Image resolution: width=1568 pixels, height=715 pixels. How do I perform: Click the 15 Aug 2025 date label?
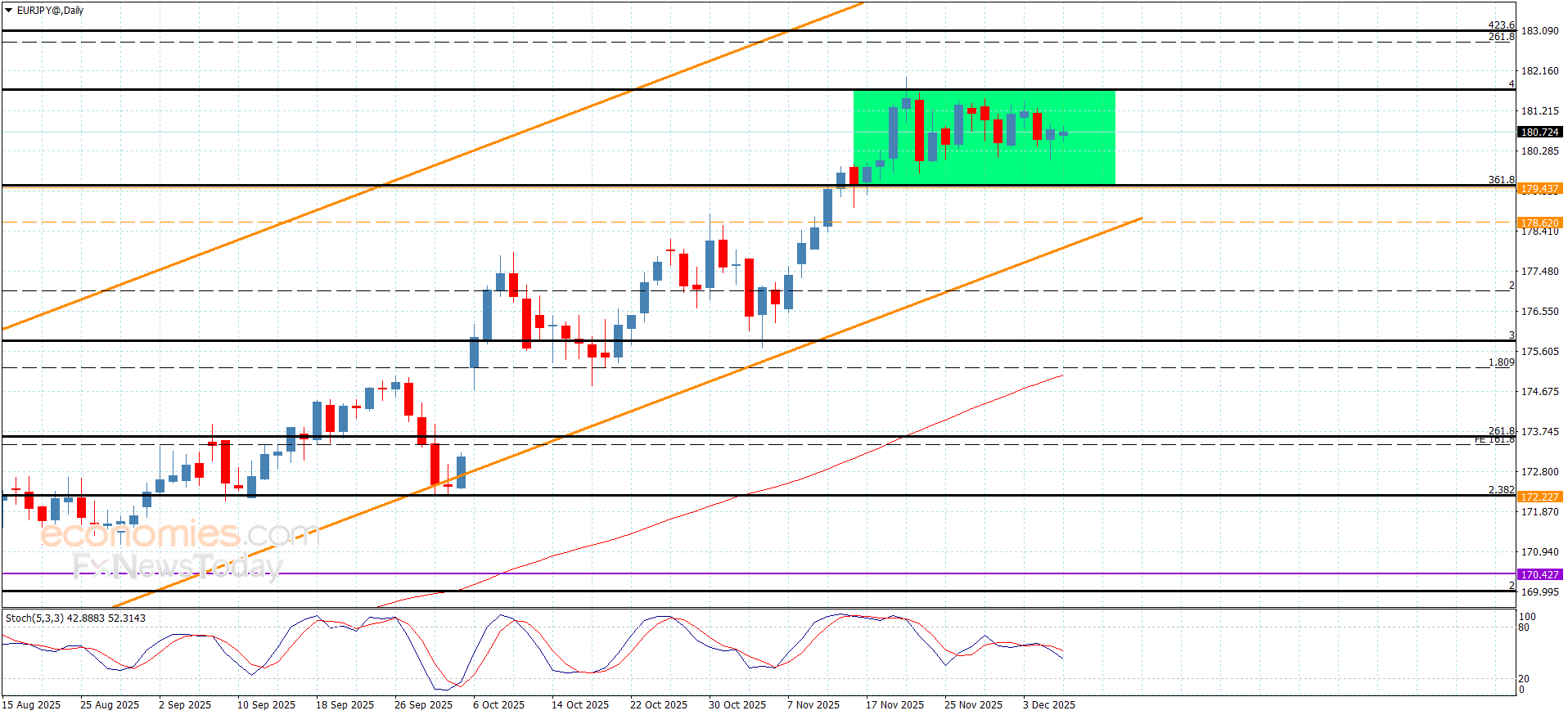click(x=31, y=705)
